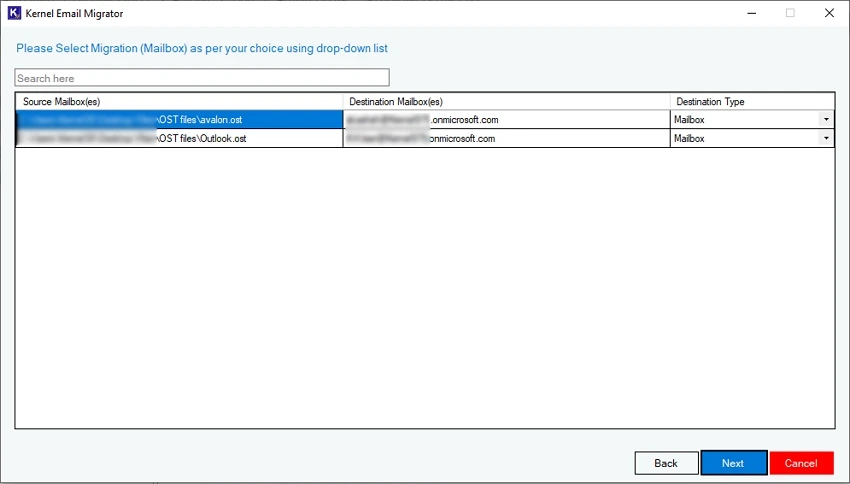Select the avalon.ost source mailbox row
The image size is (850, 484).
tap(179, 120)
